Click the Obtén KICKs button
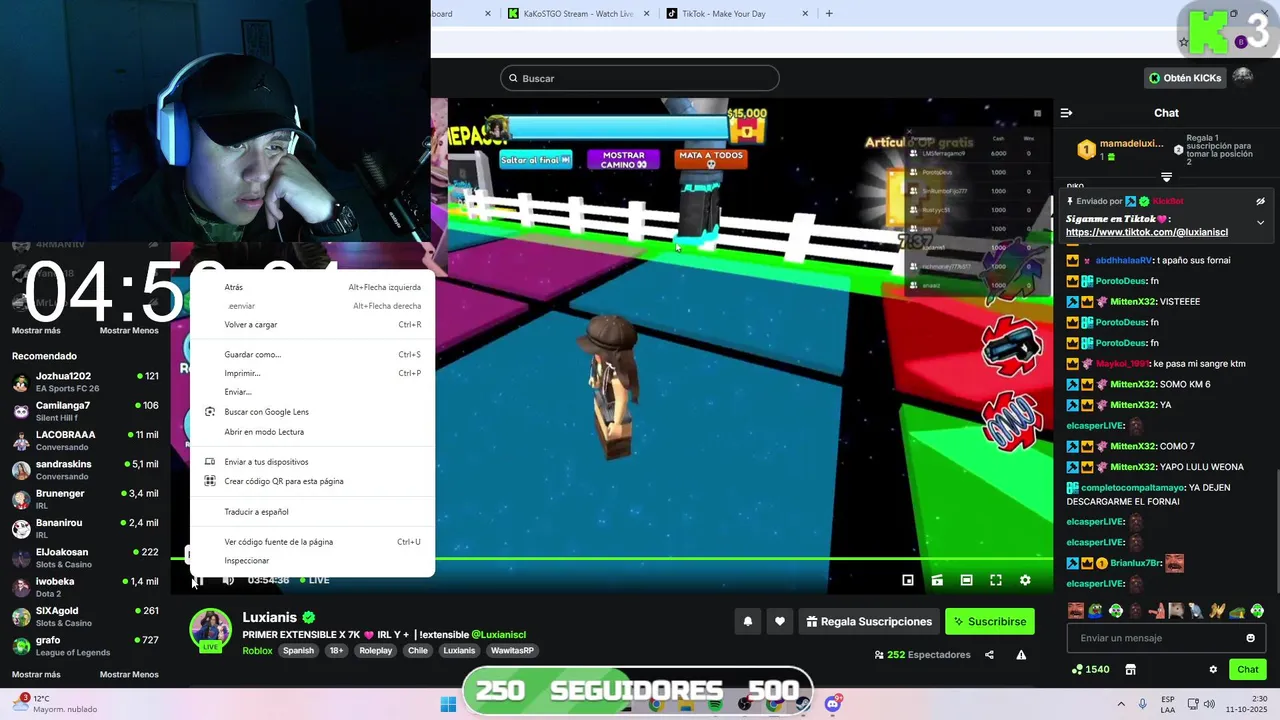 pos(1185,78)
